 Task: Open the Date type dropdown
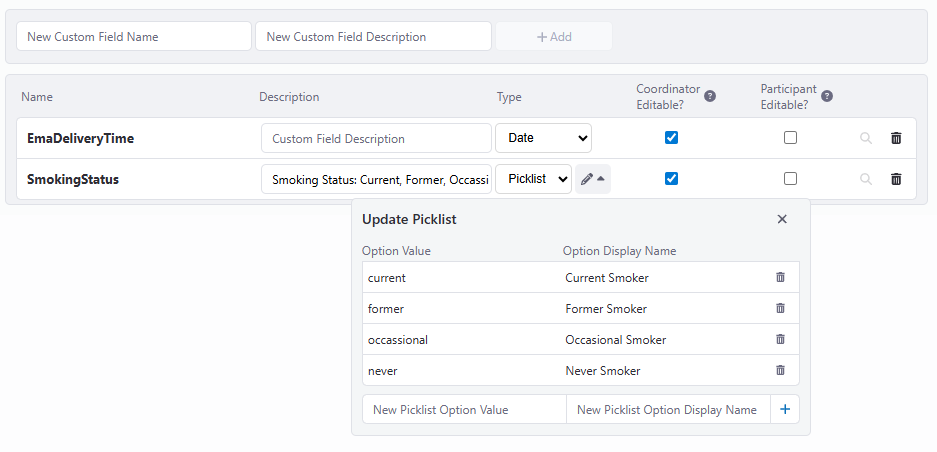coord(543,138)
